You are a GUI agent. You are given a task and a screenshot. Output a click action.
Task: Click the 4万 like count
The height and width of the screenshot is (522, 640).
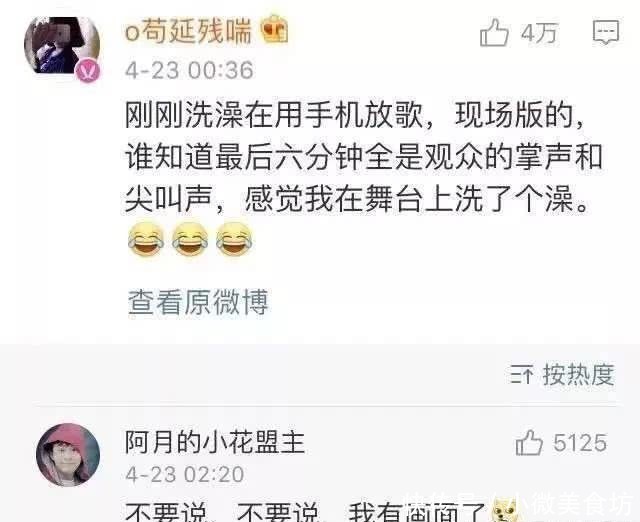(539, 33)
